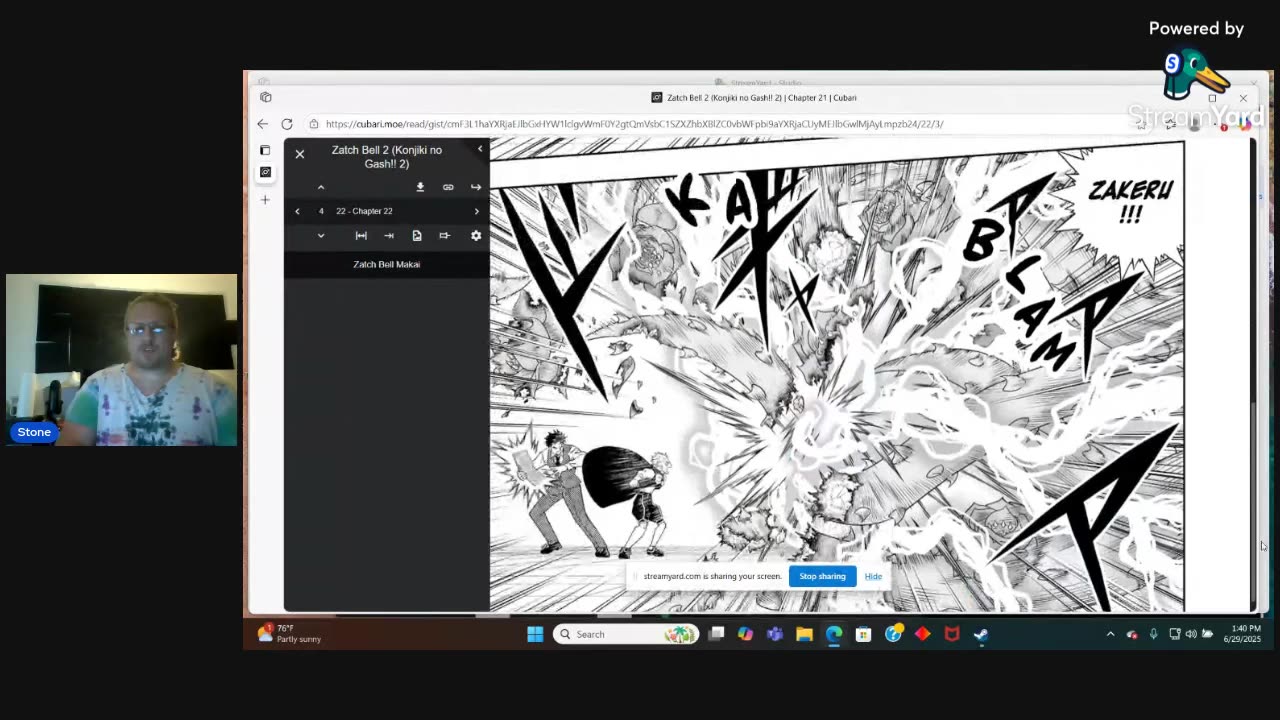This screenshot has width=1280, height=720.
Task: Open McAfee from the taskbar
Action: click(x=952, y=634)
